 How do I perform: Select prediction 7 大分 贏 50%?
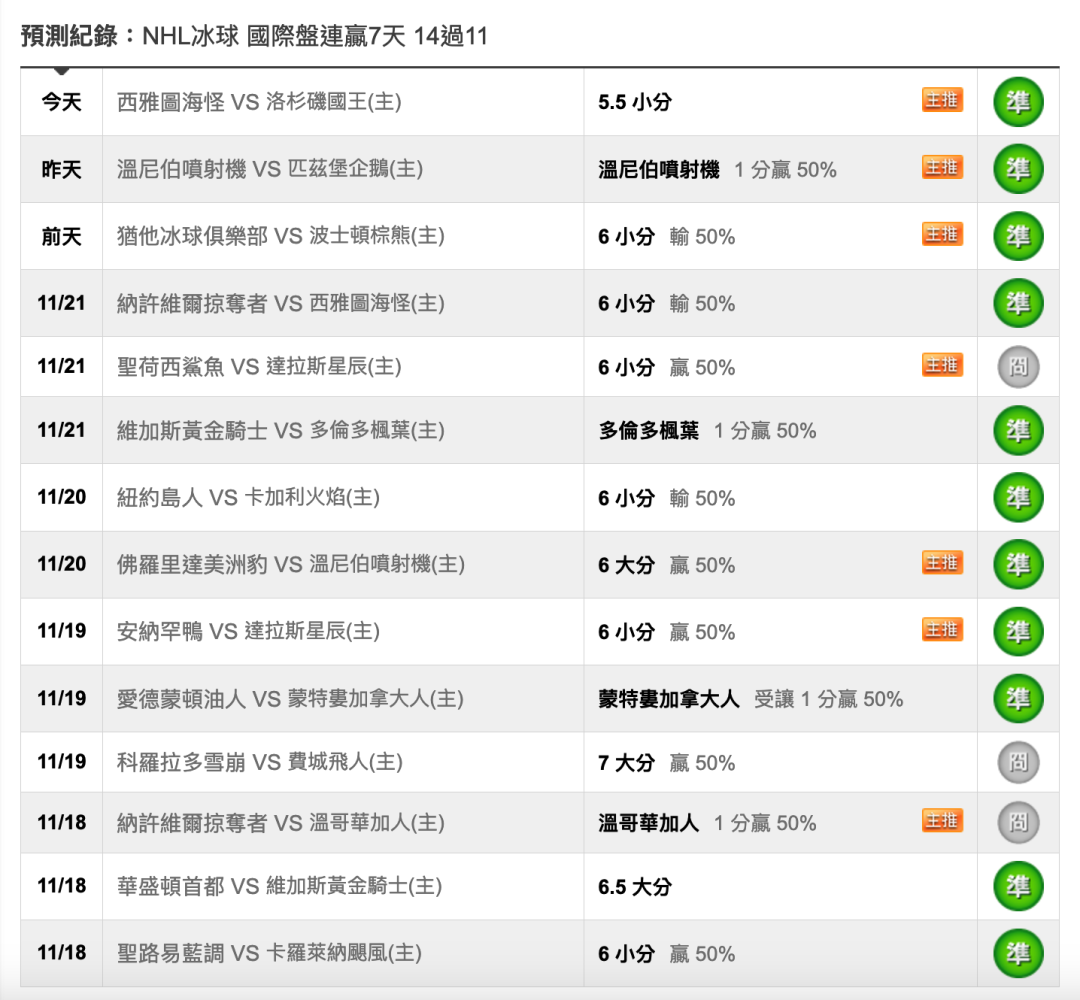tap(666, 763)
